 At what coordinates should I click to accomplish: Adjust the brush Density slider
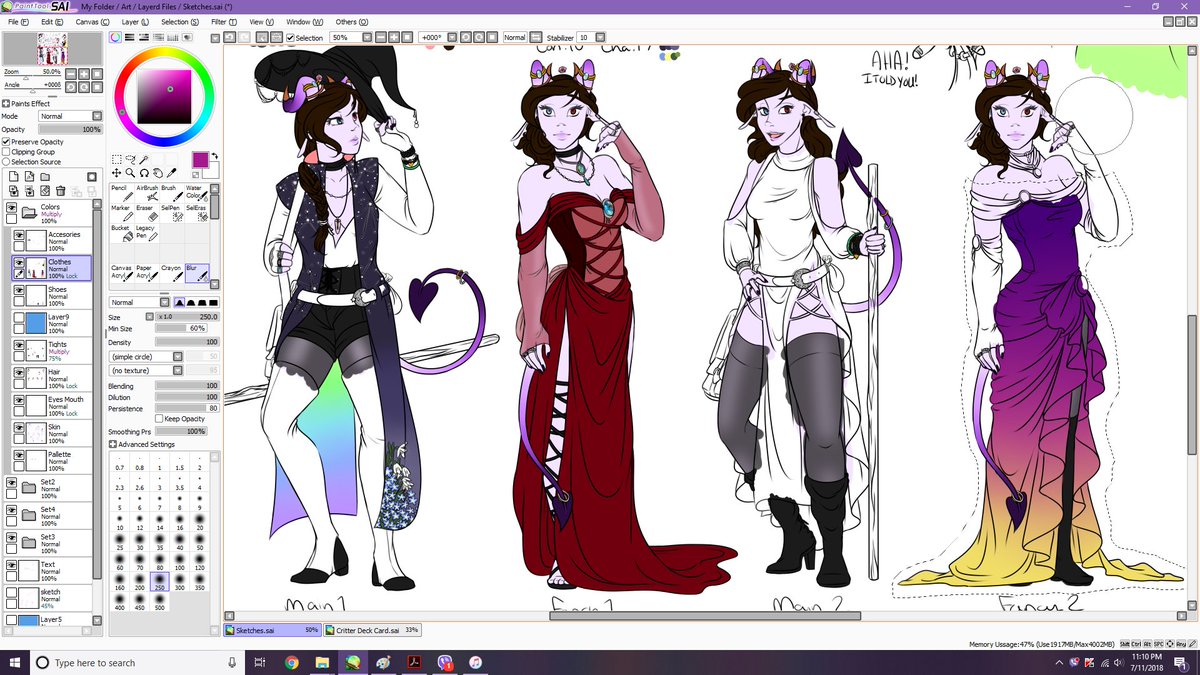click(187, 342)
